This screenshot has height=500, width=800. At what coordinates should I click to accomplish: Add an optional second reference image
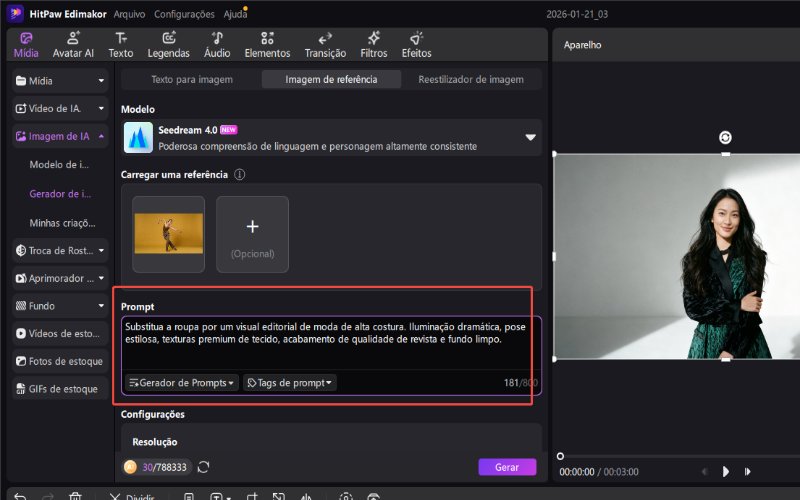(253, 234)
